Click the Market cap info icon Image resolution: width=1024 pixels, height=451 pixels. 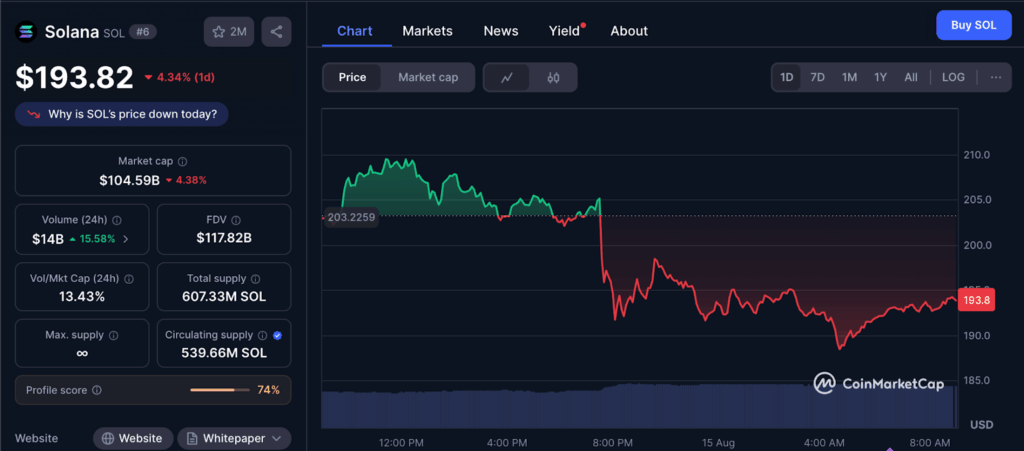click(x=182, y=161)
